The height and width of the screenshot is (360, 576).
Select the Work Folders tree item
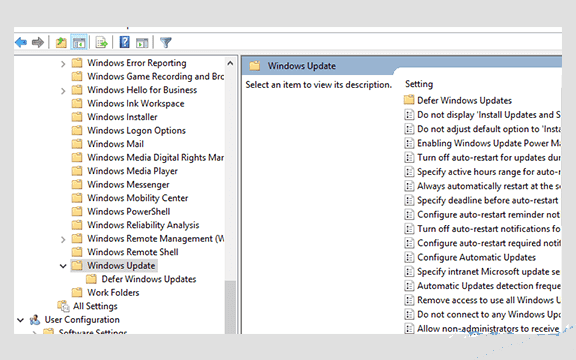[x=105, y=293]
